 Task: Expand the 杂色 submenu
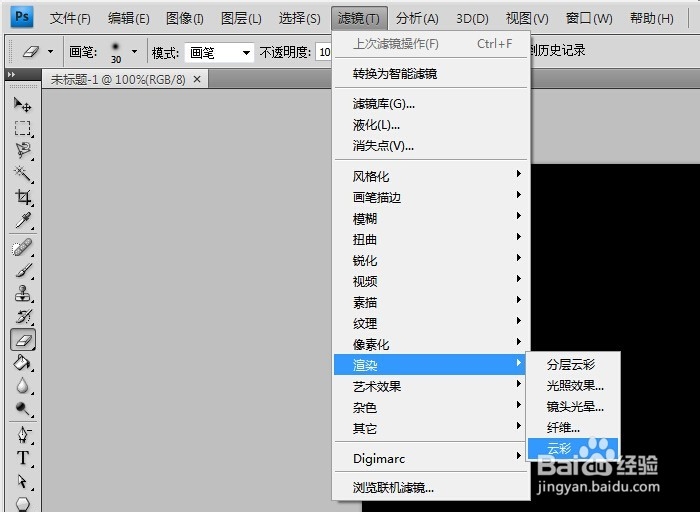[x=431, y=407]
